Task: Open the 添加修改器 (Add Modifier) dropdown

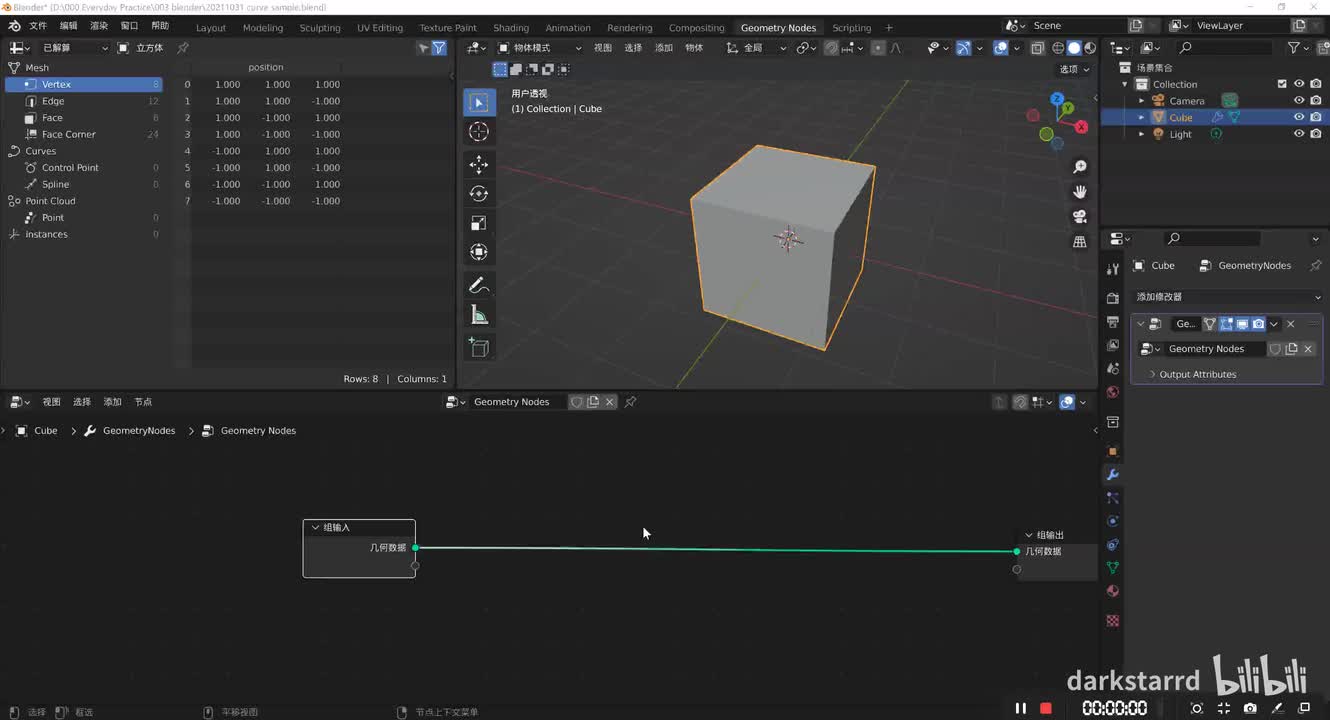Action: tap(1227, 297)
